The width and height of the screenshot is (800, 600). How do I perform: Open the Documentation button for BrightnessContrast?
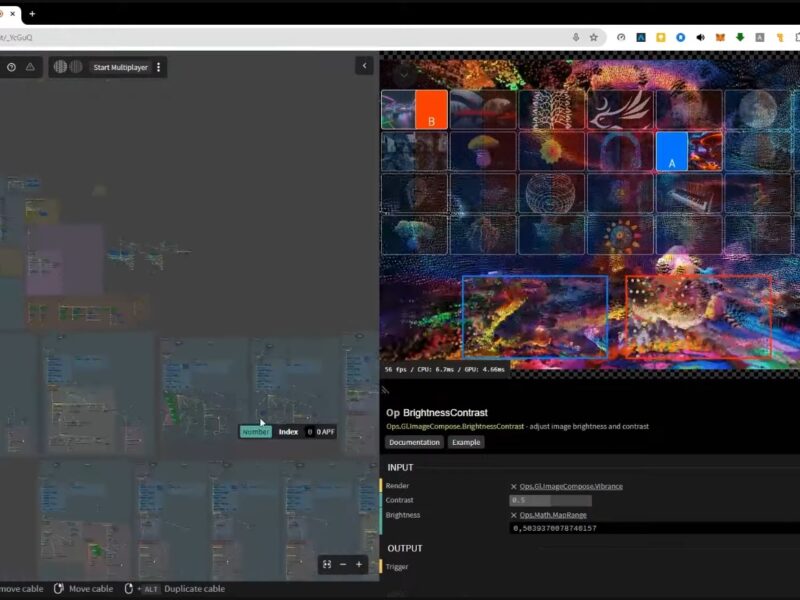[414, 442]
